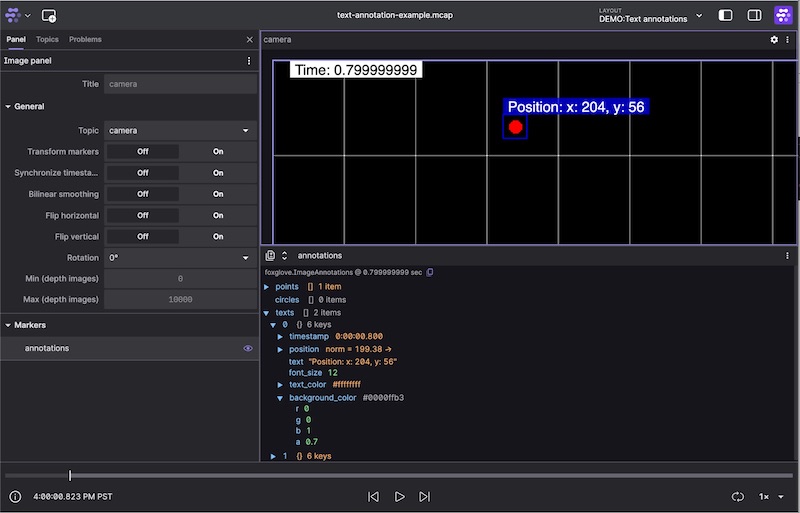This screenshot has width=800, height=513.
Task: Start playback with play button
Action: click(399, 496)
